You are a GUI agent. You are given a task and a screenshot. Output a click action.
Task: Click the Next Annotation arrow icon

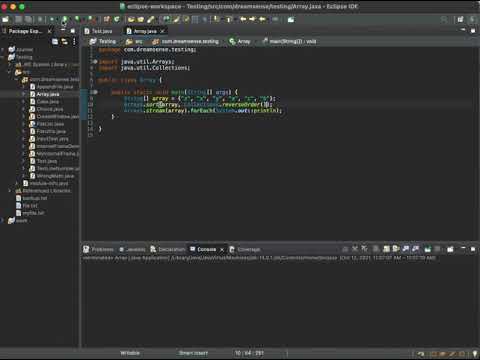coord(216,19)
